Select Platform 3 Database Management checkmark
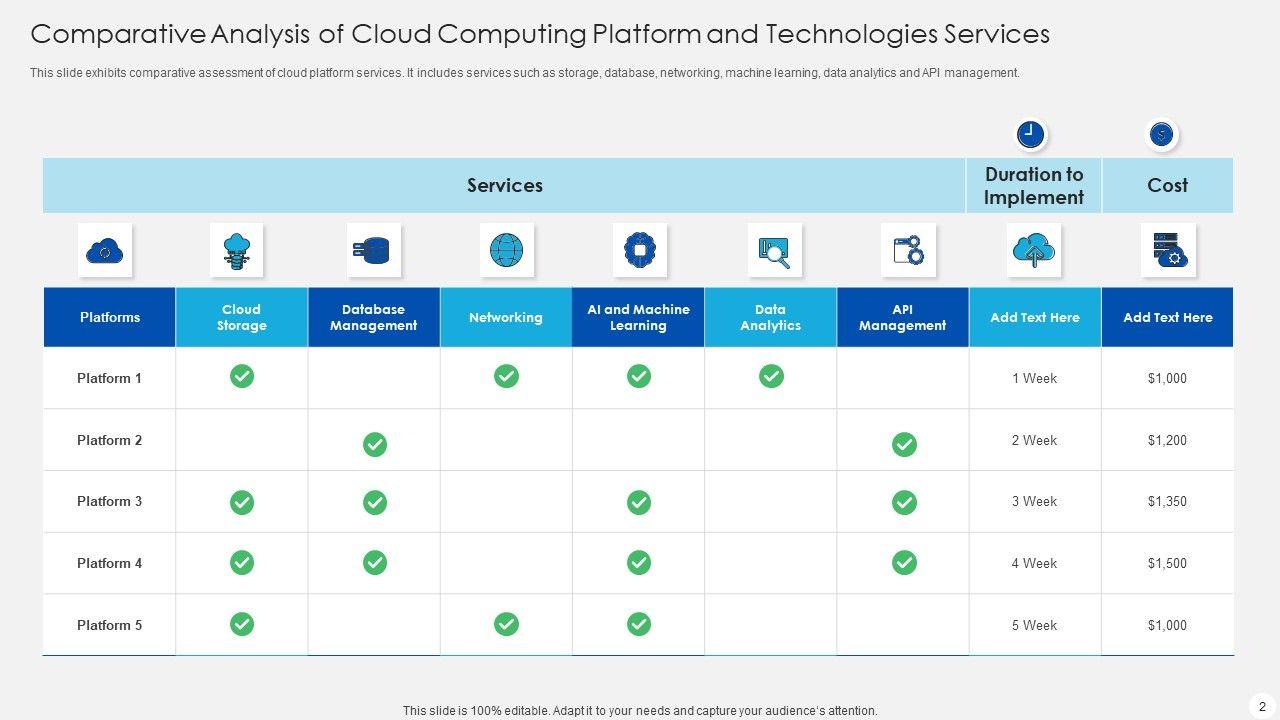The width and height of the screenshot is (1280, 720). 375,502
